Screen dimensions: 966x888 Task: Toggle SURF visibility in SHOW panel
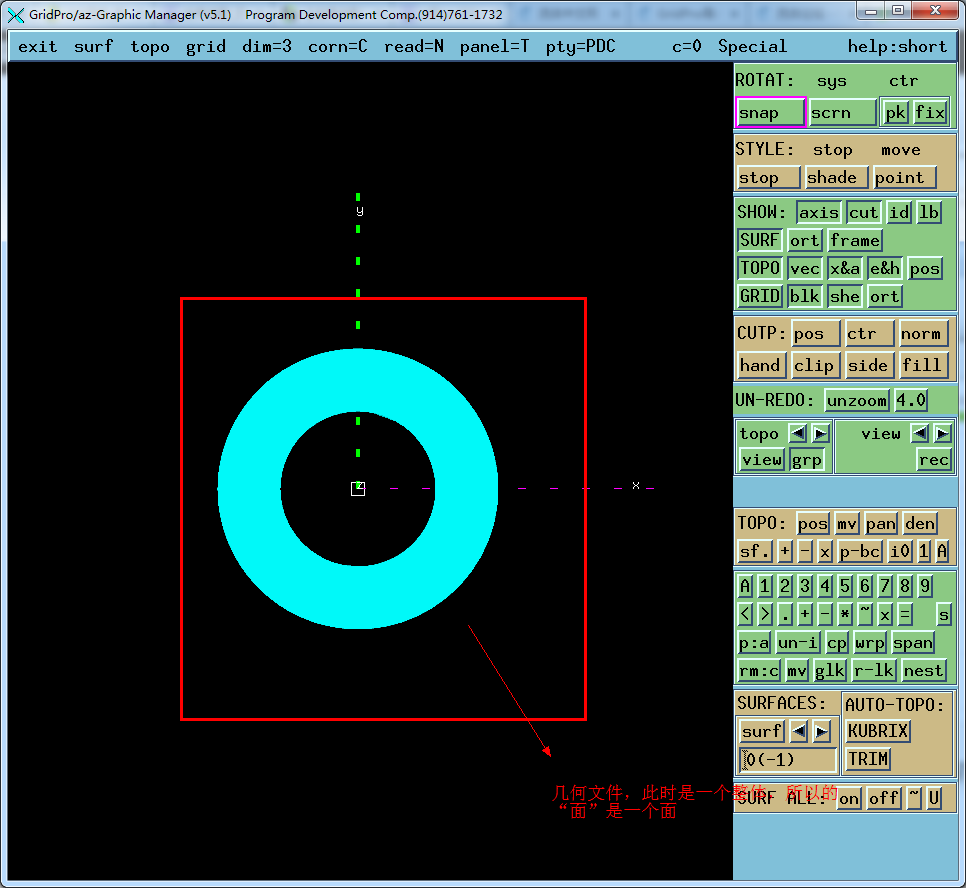point(760,240)
